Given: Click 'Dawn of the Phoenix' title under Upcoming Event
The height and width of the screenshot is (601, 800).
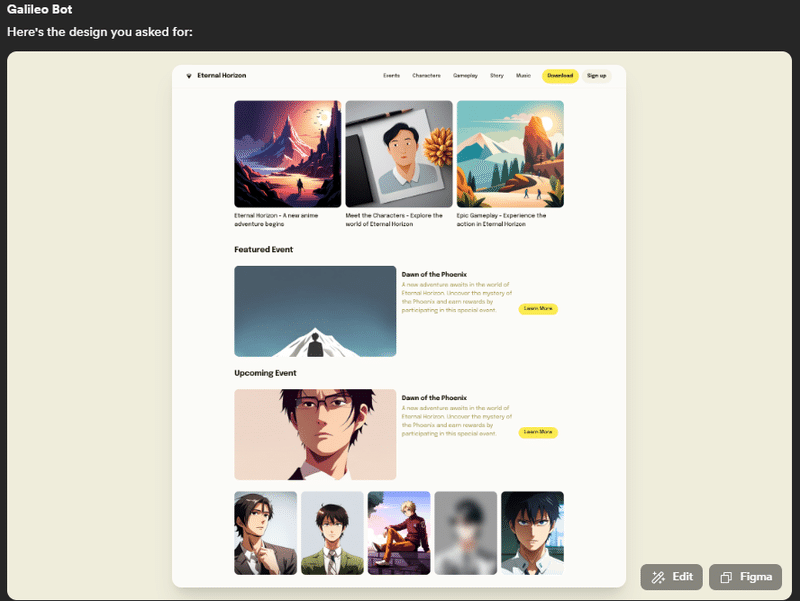Looking at the screenshot, I should coord(434,398).
